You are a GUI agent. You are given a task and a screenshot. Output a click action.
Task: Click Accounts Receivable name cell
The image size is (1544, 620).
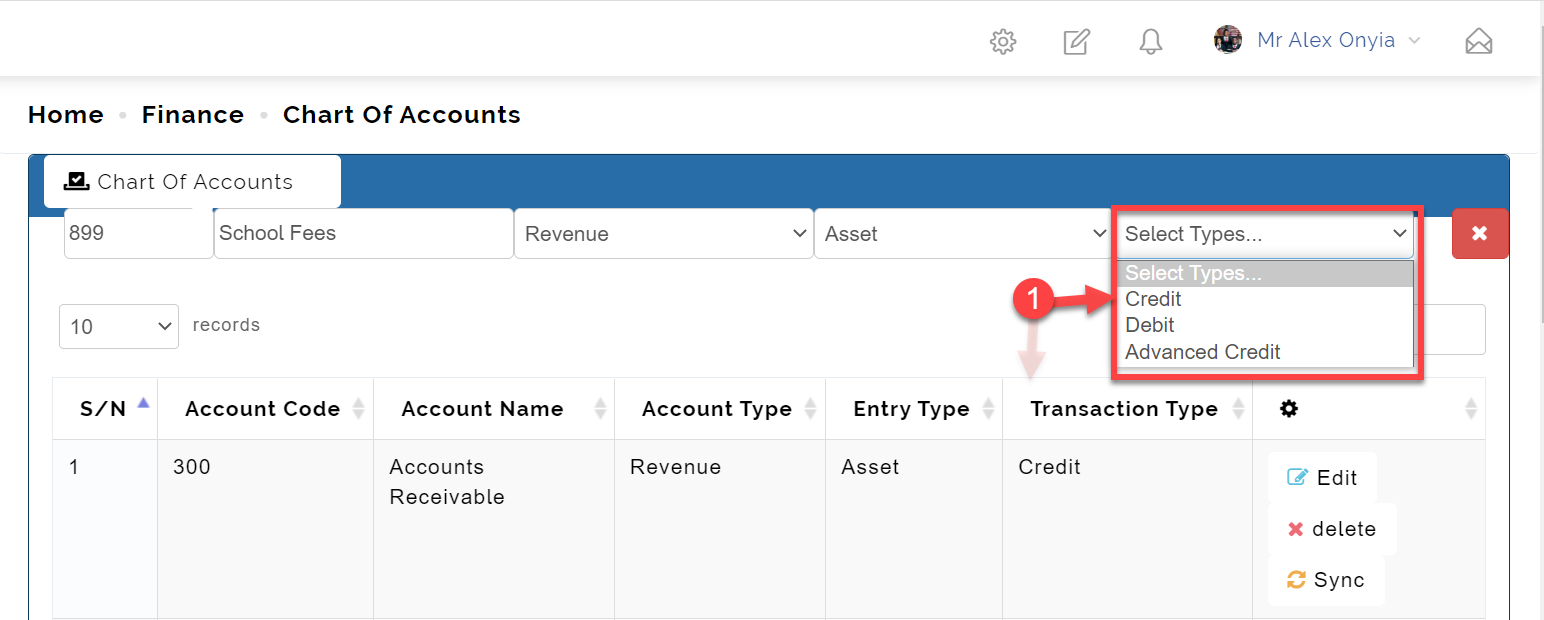[494, 530]
